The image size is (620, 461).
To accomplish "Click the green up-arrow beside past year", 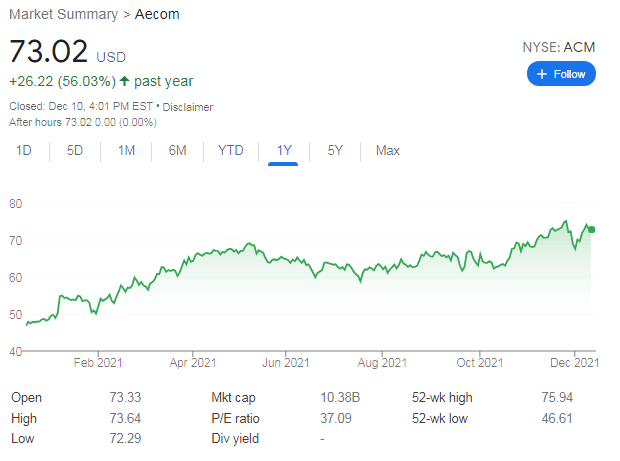I will click(x=125, y=81).
